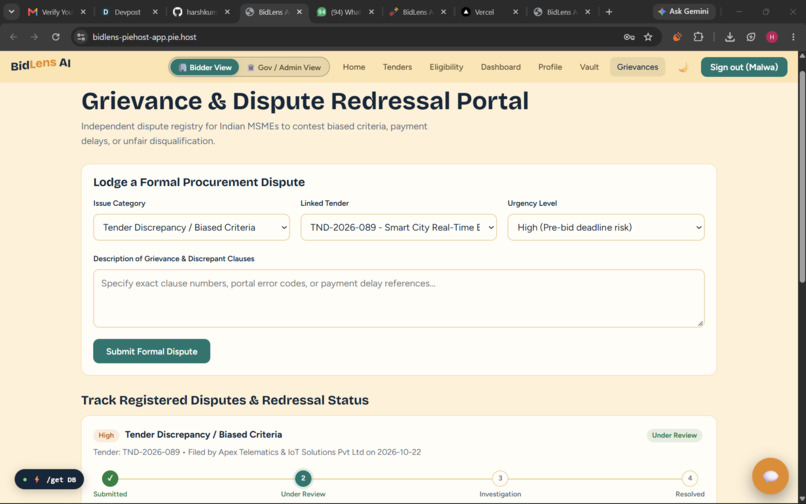Open the Grievances nav item
The height and width of the screenshot is (504, 806).
[x=637, y=67]
